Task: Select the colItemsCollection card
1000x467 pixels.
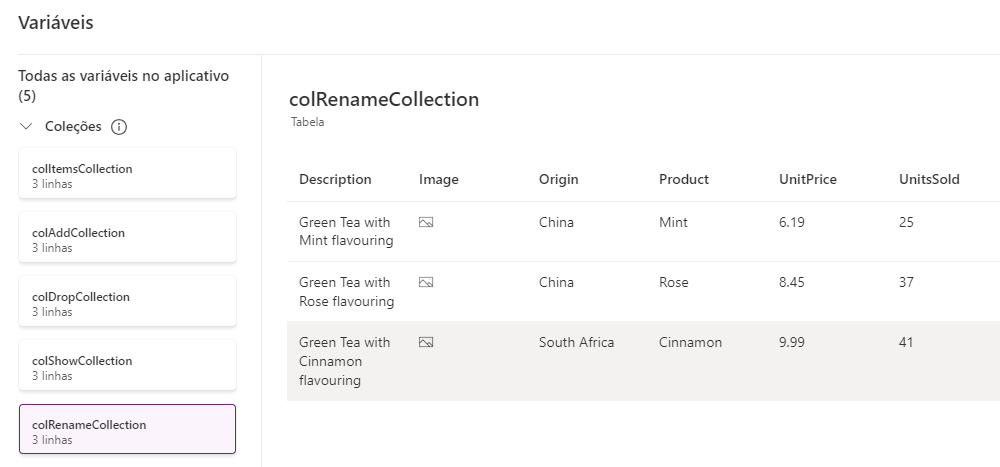Action: click(x=127, y=174)
